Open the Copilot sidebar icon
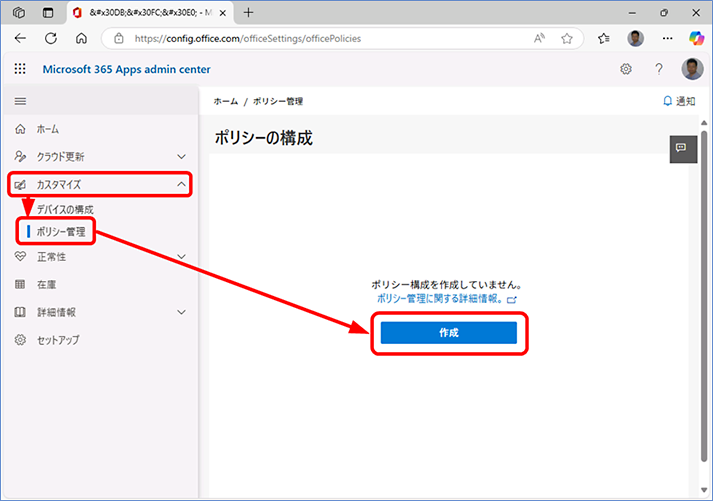This screenshot has width=713, height=501. click(696, 39)
